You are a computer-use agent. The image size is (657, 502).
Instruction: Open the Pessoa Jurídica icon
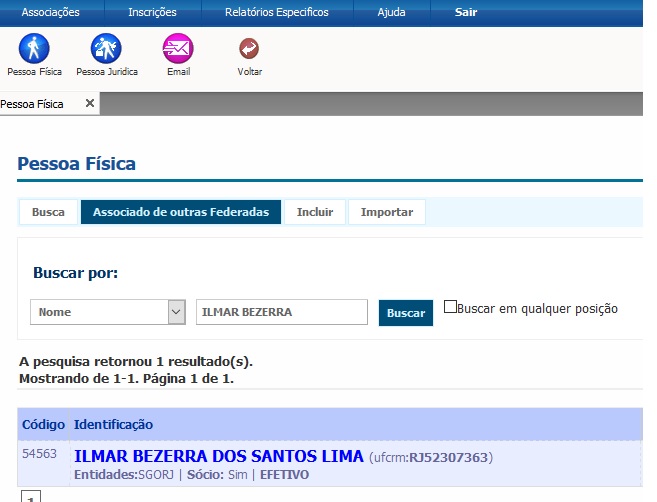106,48
